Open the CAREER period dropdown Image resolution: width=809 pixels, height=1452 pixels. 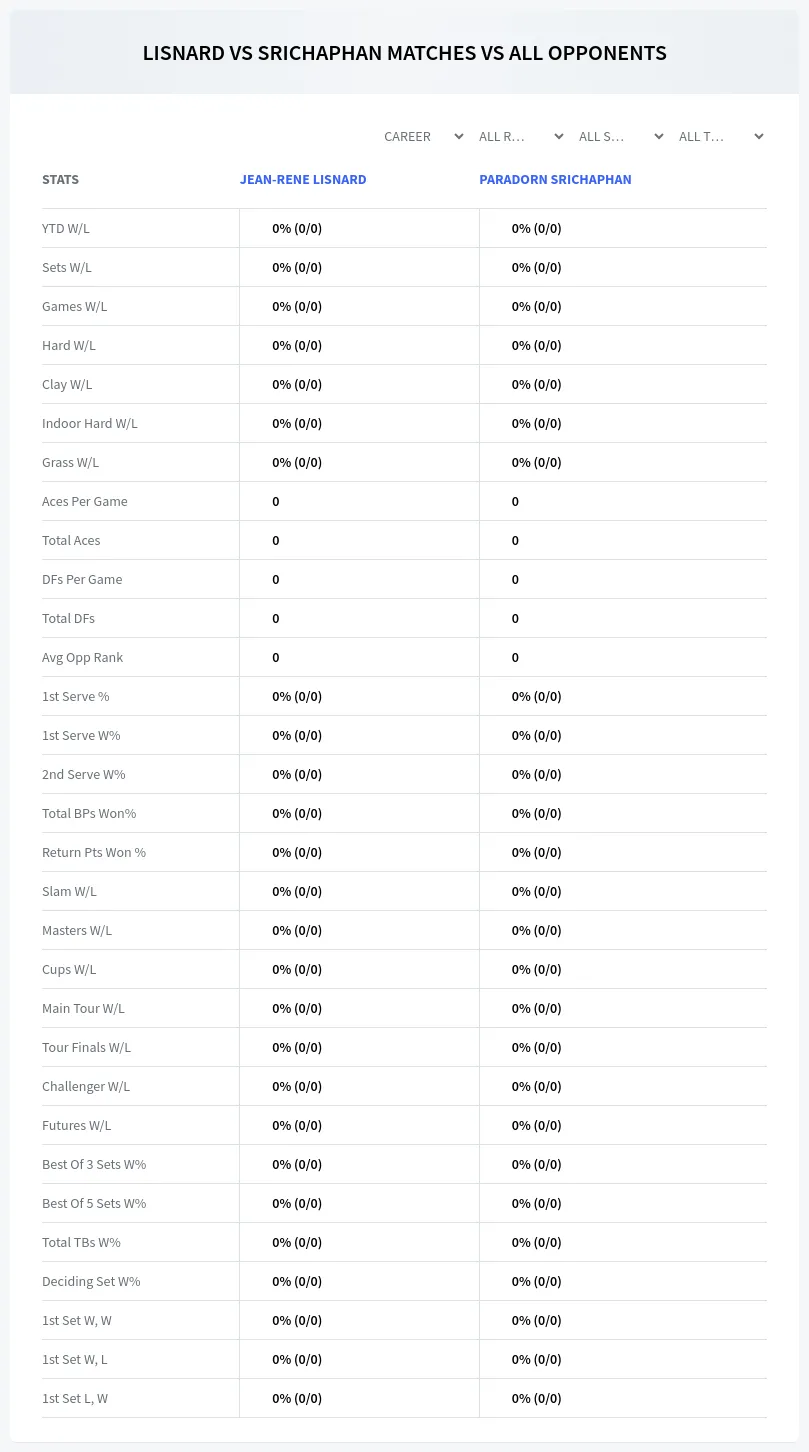coord(422,136)
